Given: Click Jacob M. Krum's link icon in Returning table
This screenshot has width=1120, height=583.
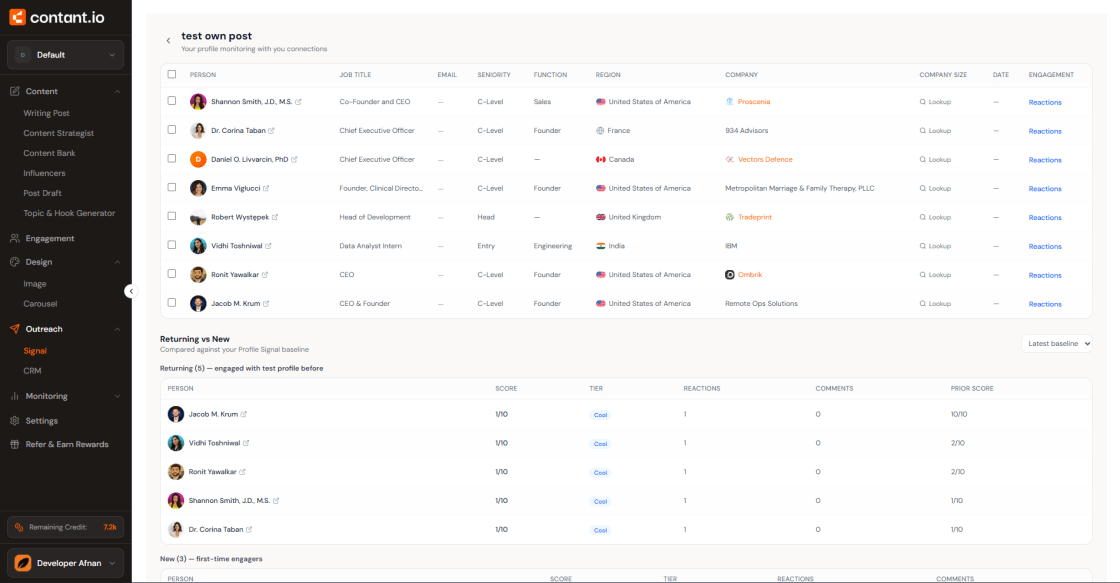Looking at the screenshot, I should click(244, 414).
